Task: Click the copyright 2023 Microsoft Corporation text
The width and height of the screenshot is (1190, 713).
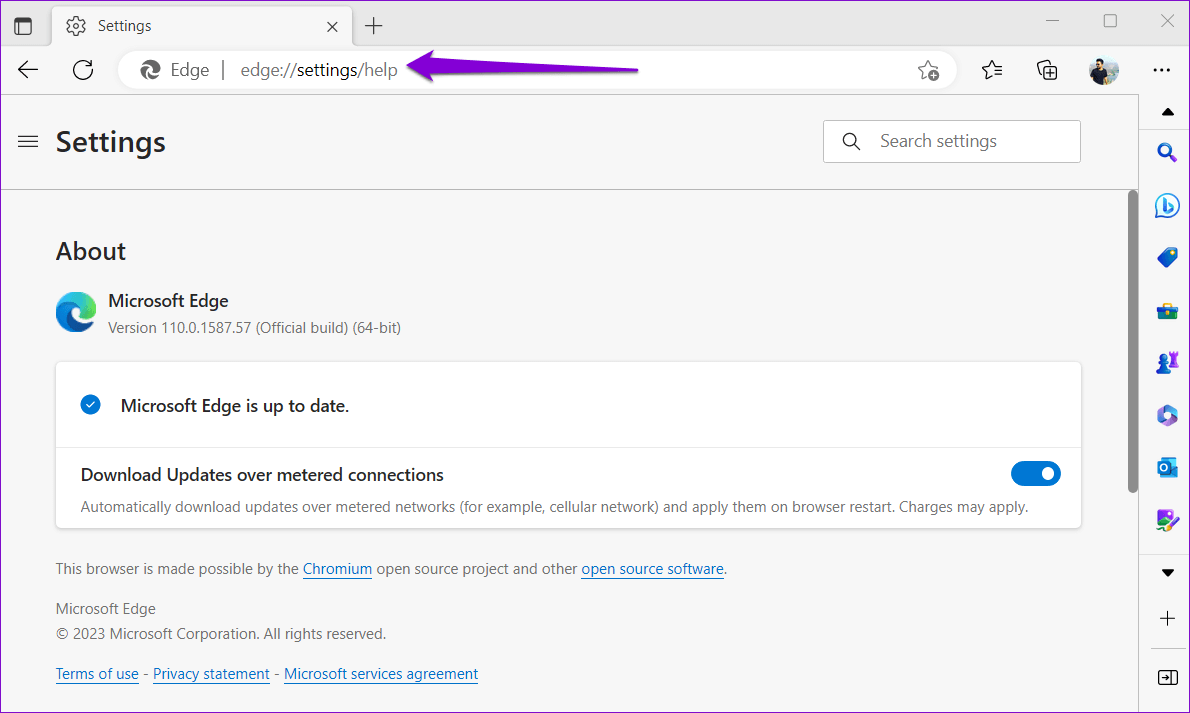Action: click(x=221, y=634)
